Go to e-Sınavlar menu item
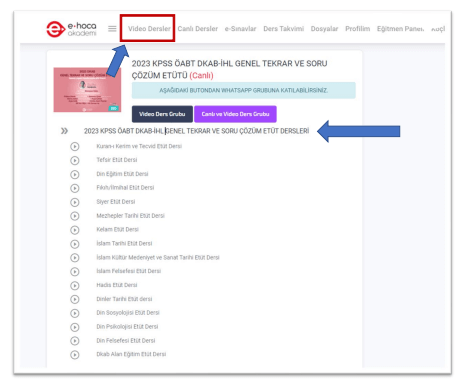The width and height of the screenshot is (467, 382). pos(240,29)
